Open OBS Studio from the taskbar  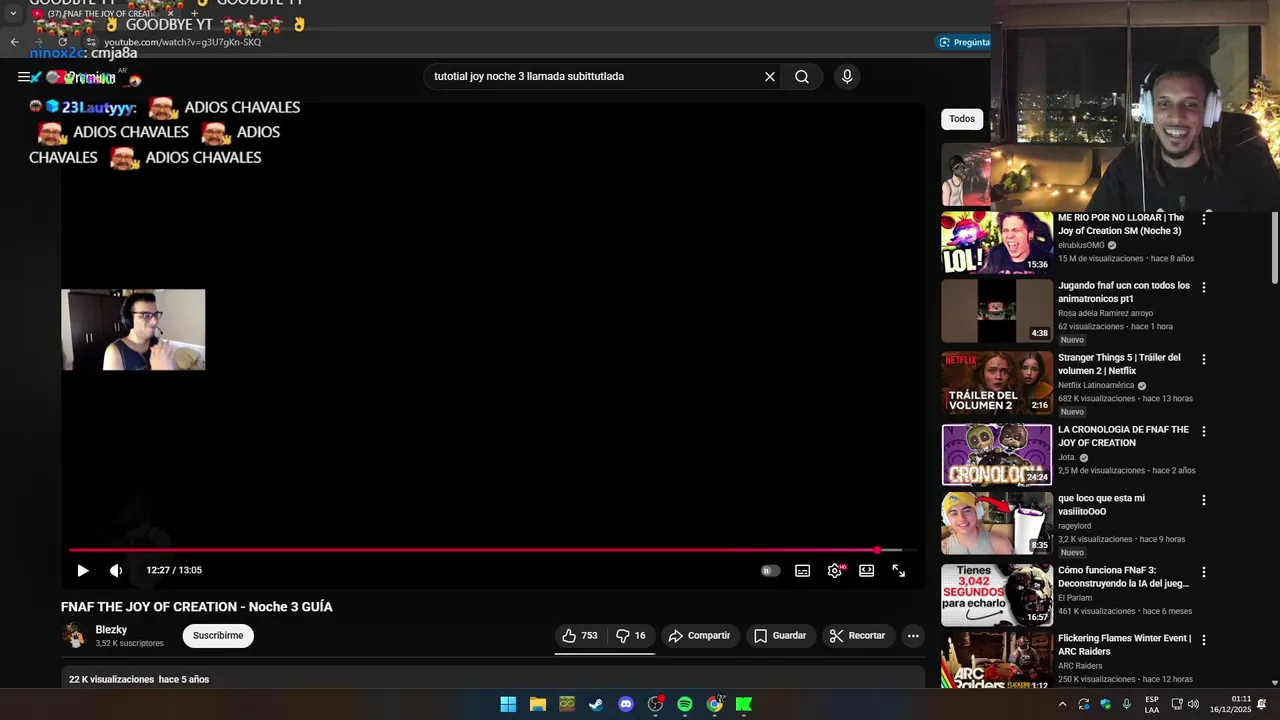[655, 704]
